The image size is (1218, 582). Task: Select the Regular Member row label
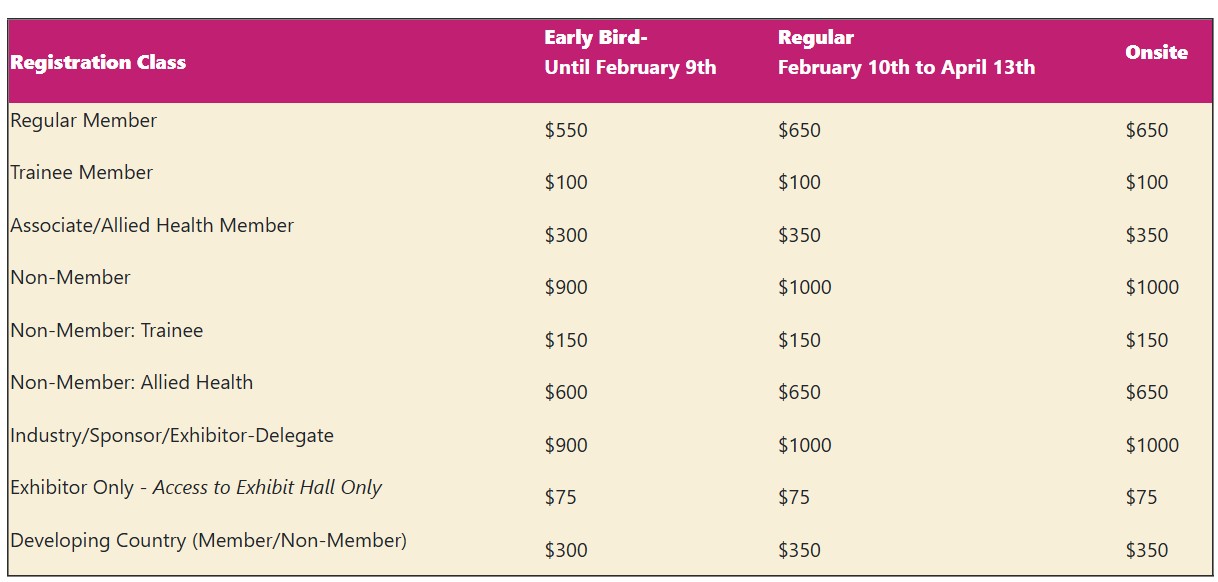84,121
